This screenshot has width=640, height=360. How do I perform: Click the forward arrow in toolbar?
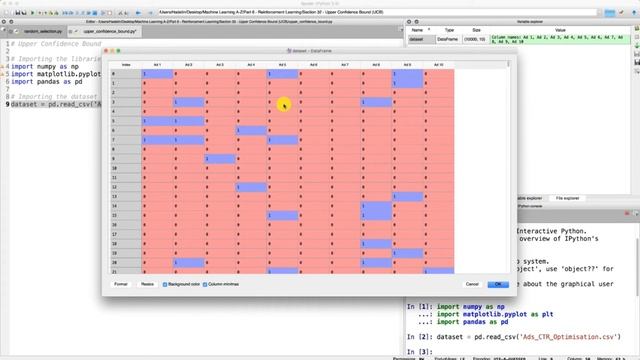click(x=150, y=13)
